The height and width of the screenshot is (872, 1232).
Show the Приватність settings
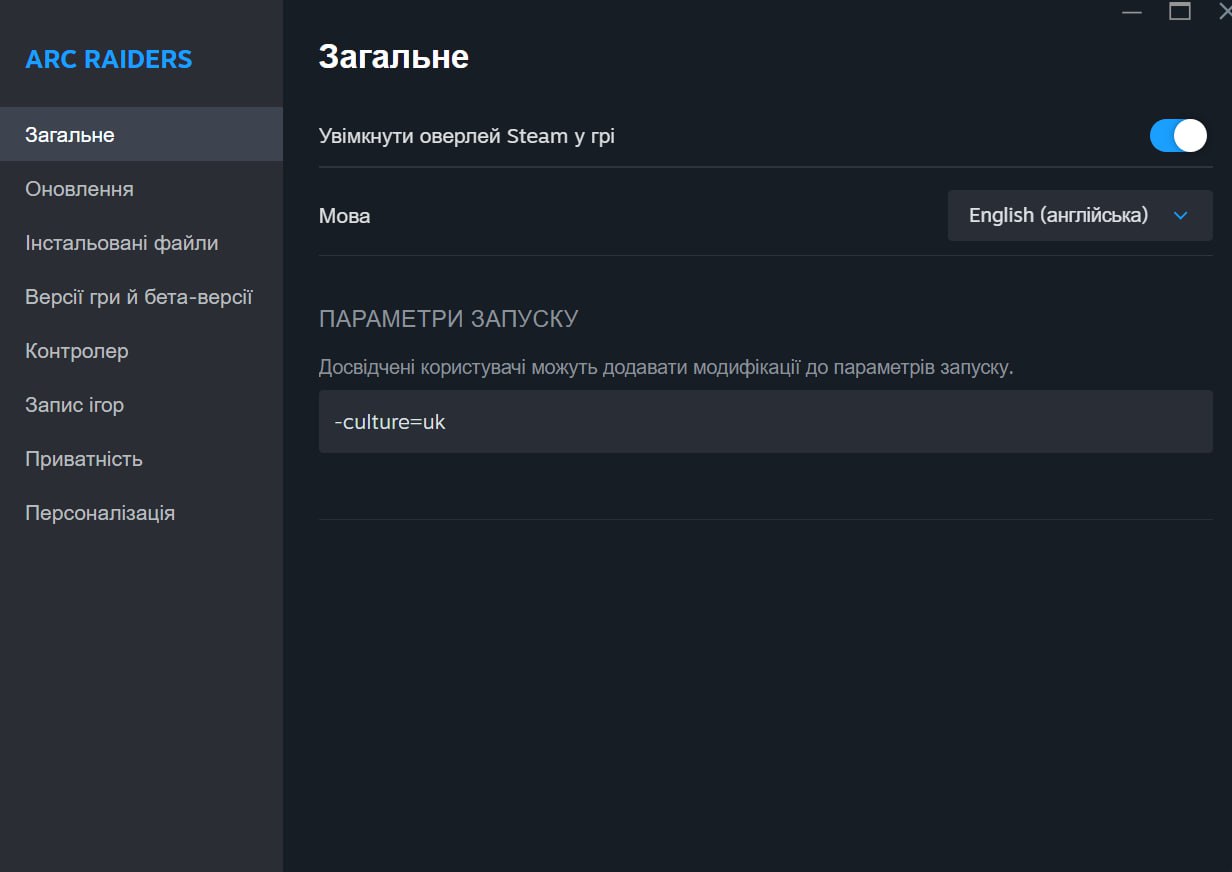pyautogui.click(x=83, y=459)
